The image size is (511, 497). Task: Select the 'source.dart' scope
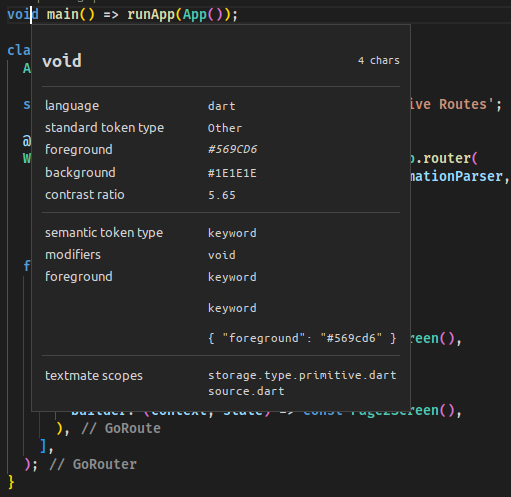tap(246, 391)
